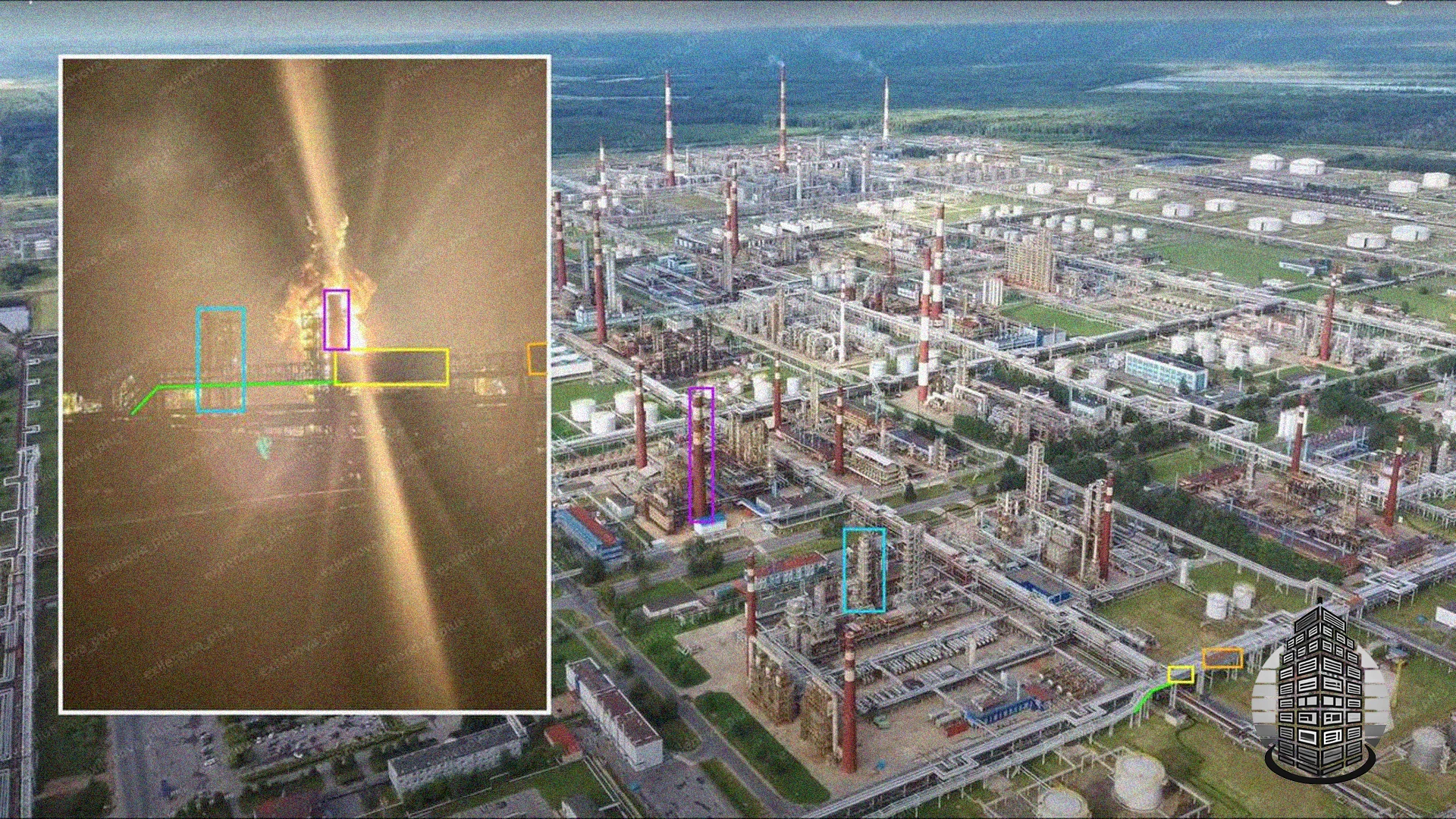The image size is (1456, 819).
Task: Click the skyscraper building logo icon
Action: (x=1320, y=691)
